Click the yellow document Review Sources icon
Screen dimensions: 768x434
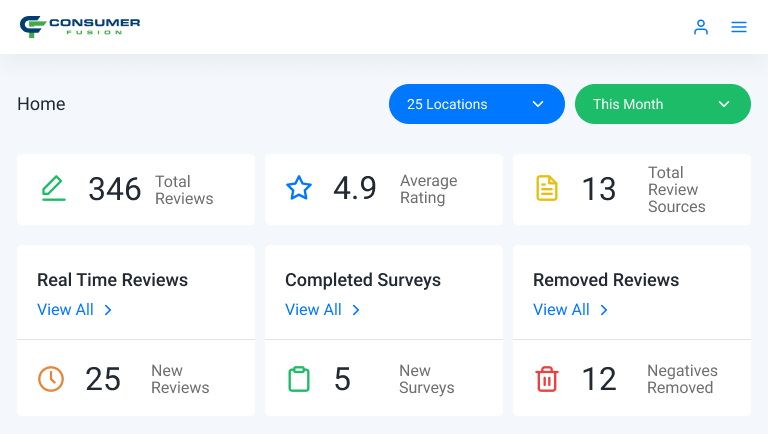(547, 189)
